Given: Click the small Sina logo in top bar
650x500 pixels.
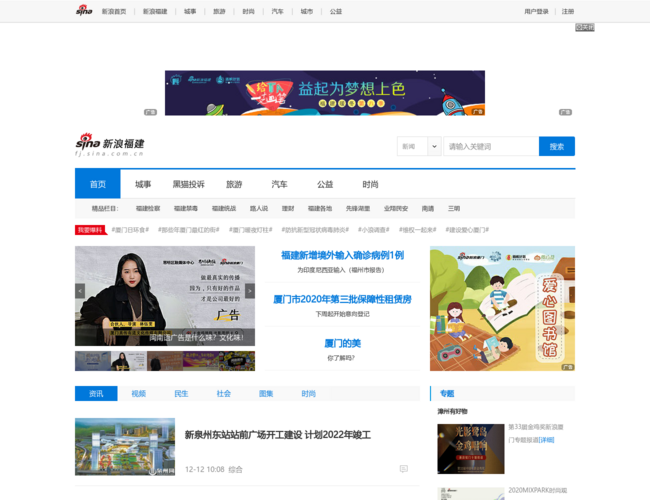Looking at the screenshot, I should pyautogui.click(x=84, y=11).
